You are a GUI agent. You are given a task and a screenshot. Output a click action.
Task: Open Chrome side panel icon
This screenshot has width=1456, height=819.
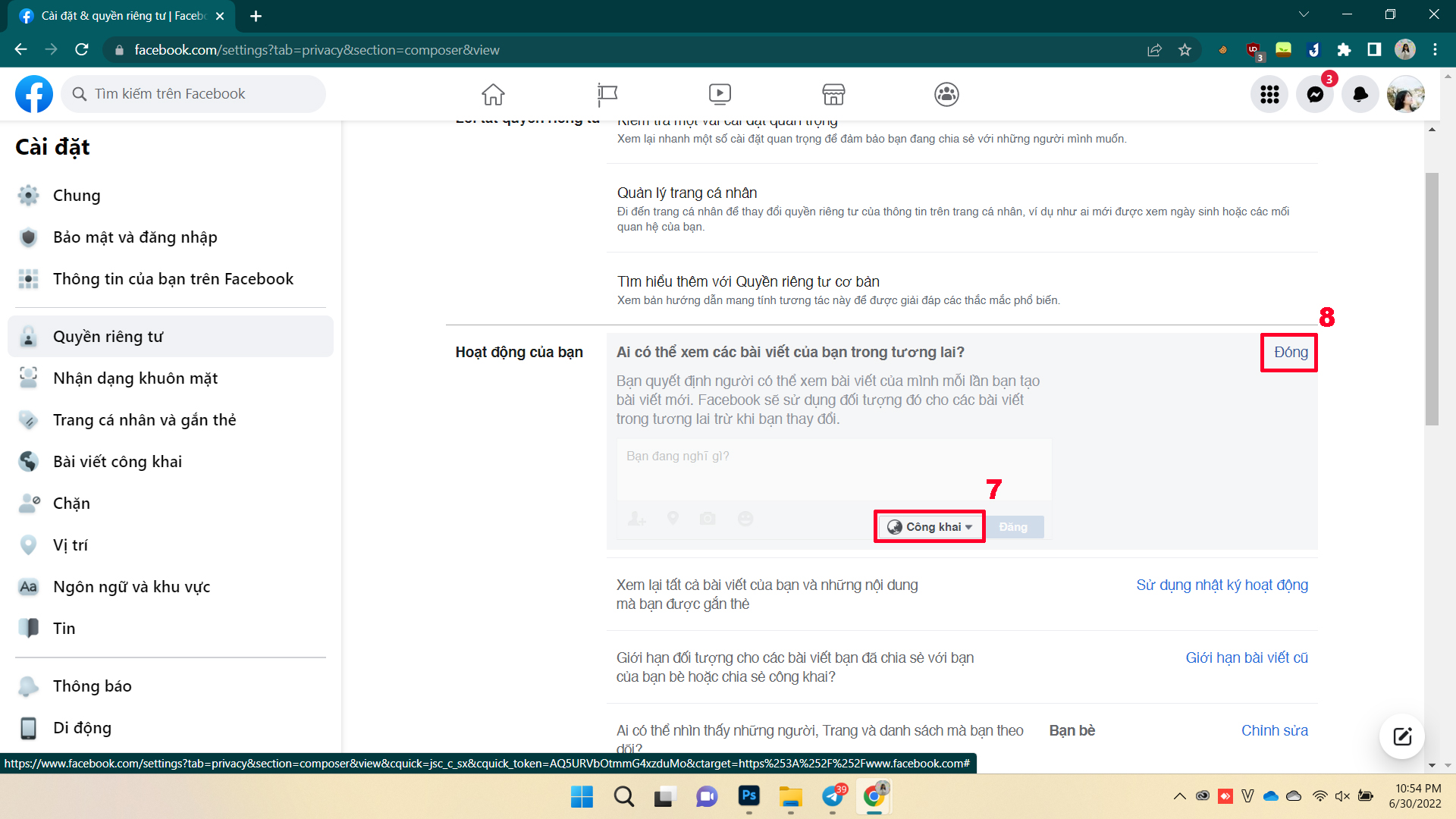1374,50
